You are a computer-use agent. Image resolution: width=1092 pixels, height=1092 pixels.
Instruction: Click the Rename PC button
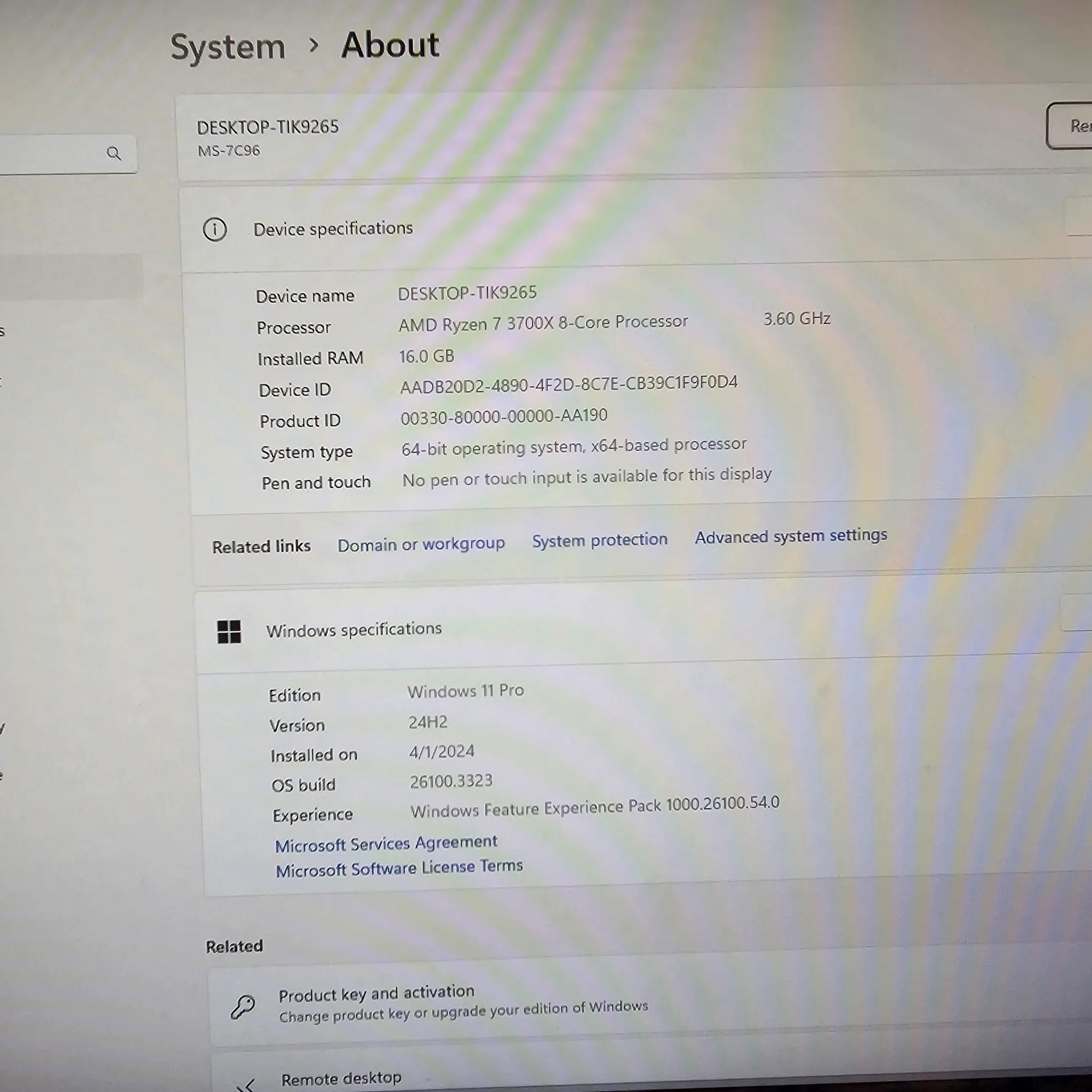pyautogui.click(x=1070, y=126)
